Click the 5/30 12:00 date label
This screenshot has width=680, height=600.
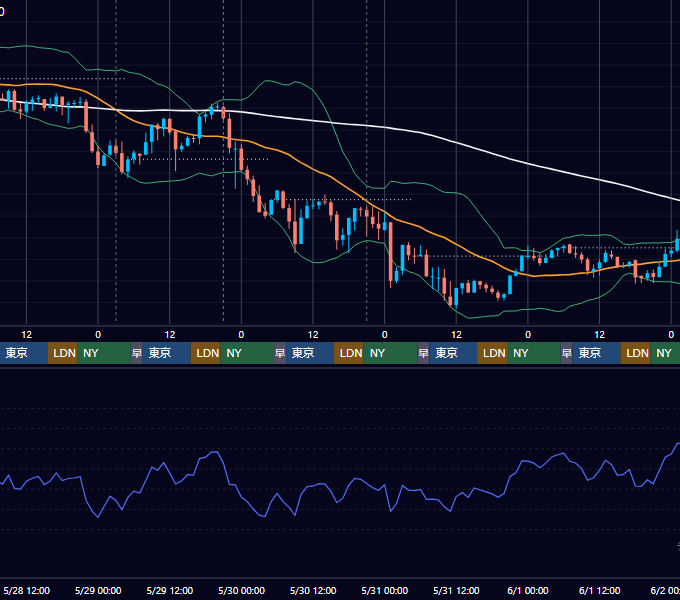(313, 590)
